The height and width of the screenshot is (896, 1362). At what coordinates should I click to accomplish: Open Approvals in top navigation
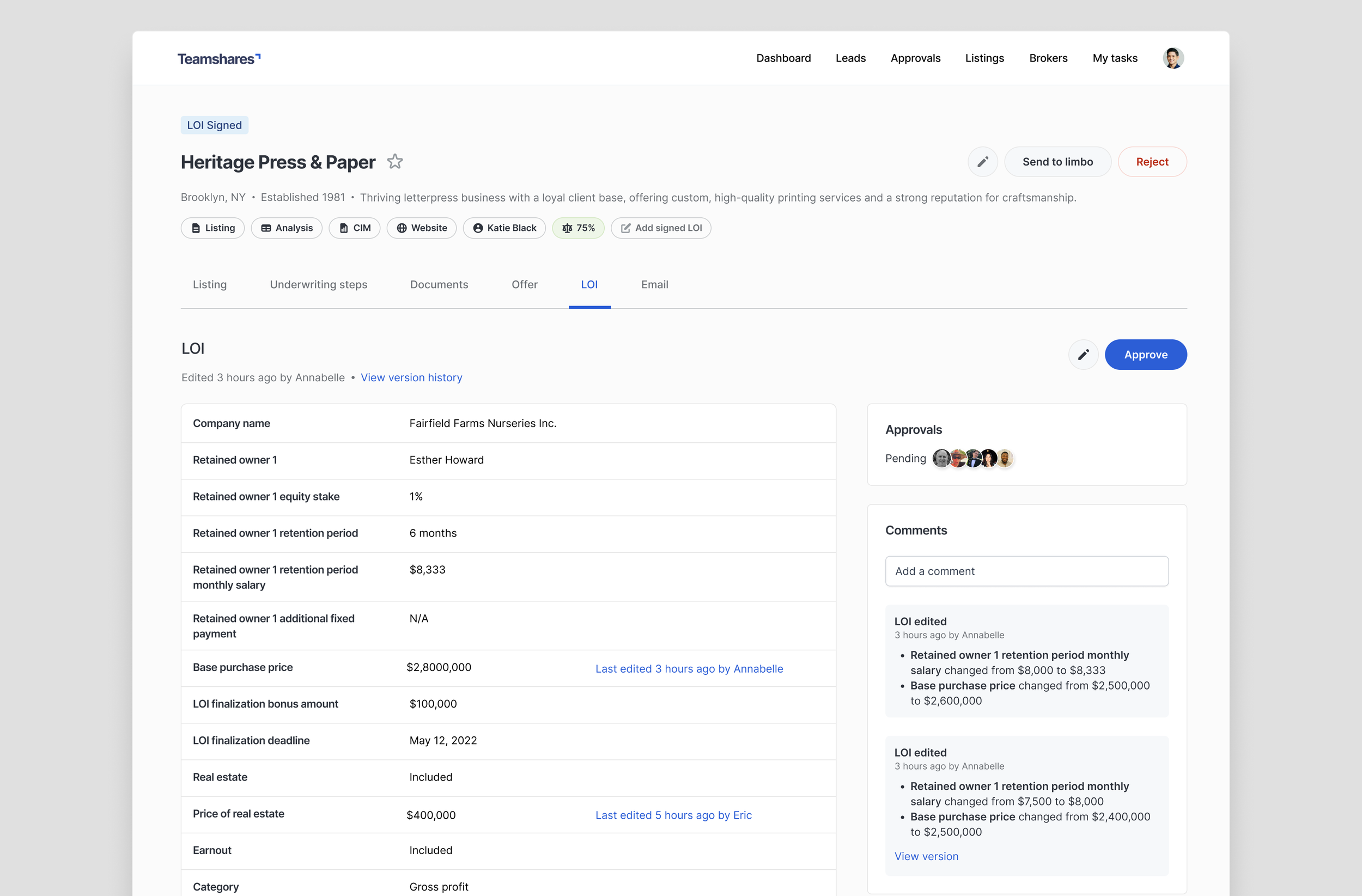click(915, 58)
